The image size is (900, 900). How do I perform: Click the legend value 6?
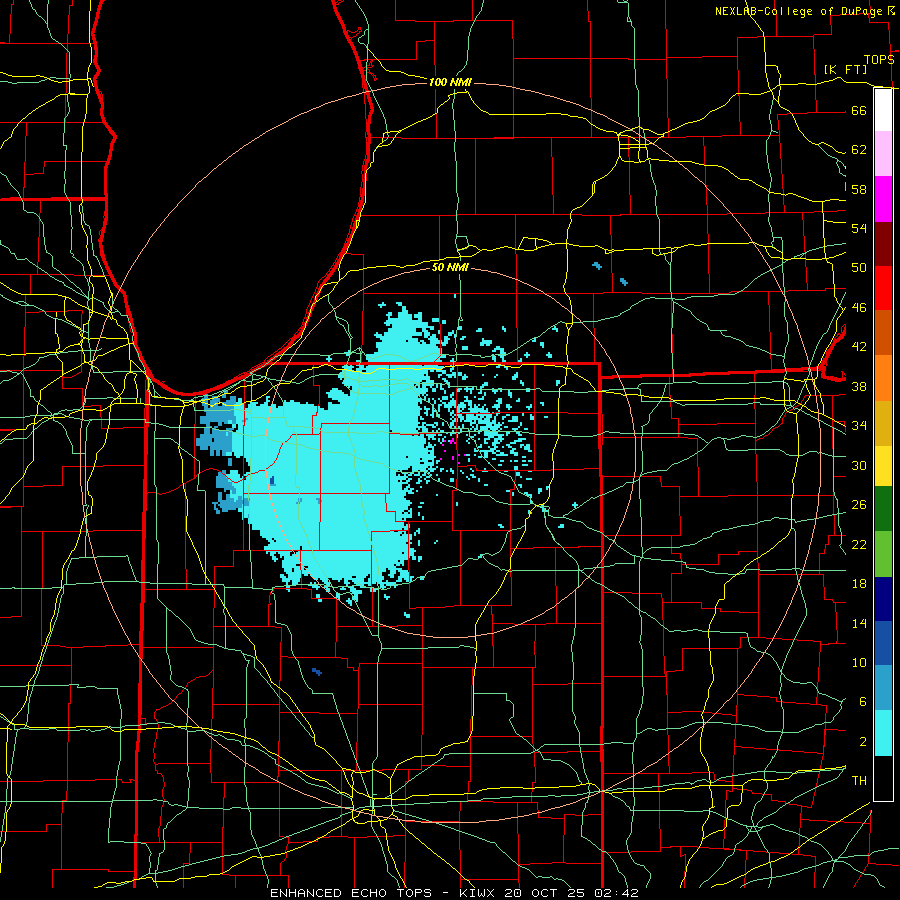tap(862, 702)
